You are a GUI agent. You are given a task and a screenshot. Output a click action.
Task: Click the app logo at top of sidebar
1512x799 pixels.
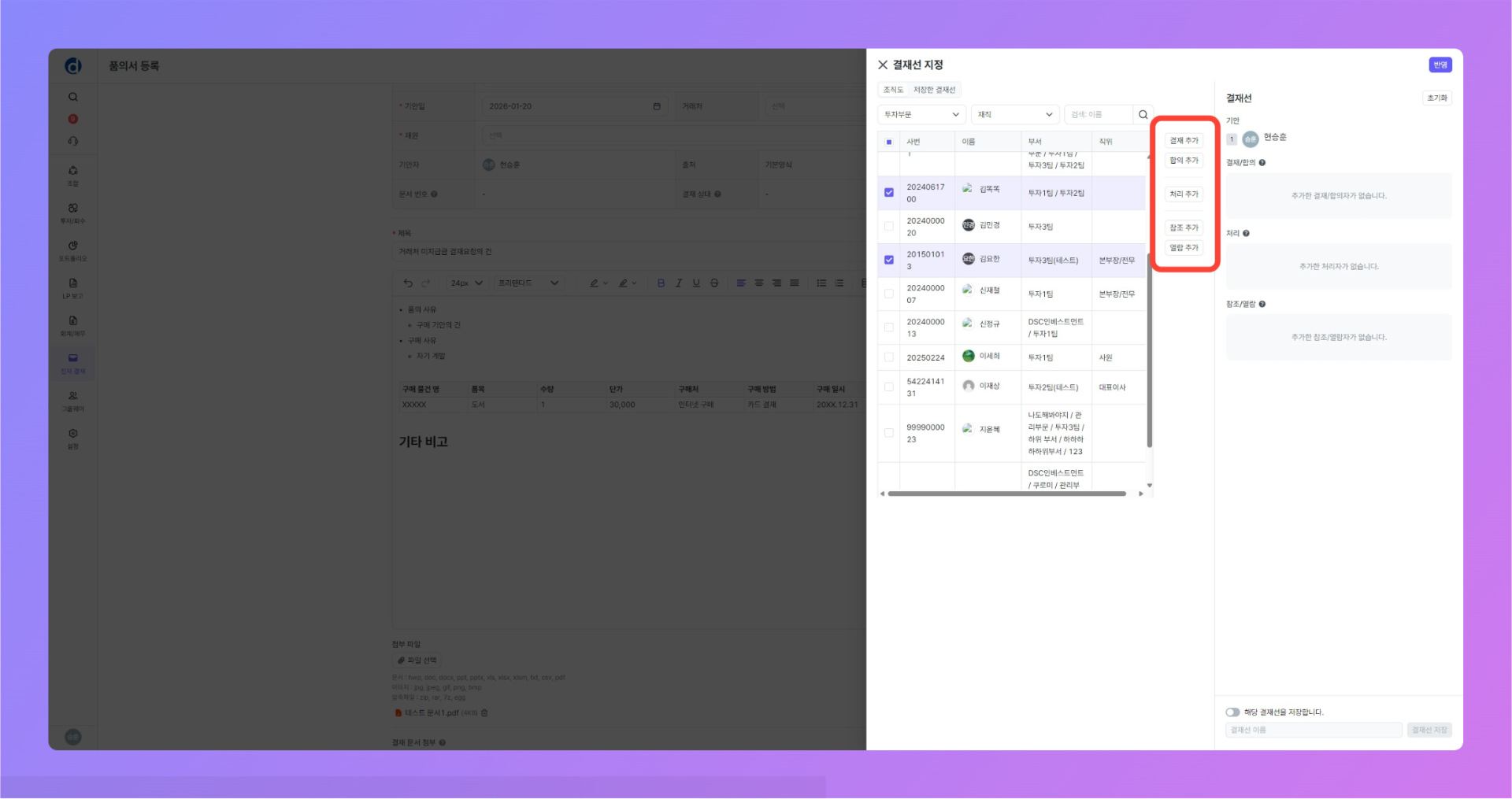click(x=73, y=66)
